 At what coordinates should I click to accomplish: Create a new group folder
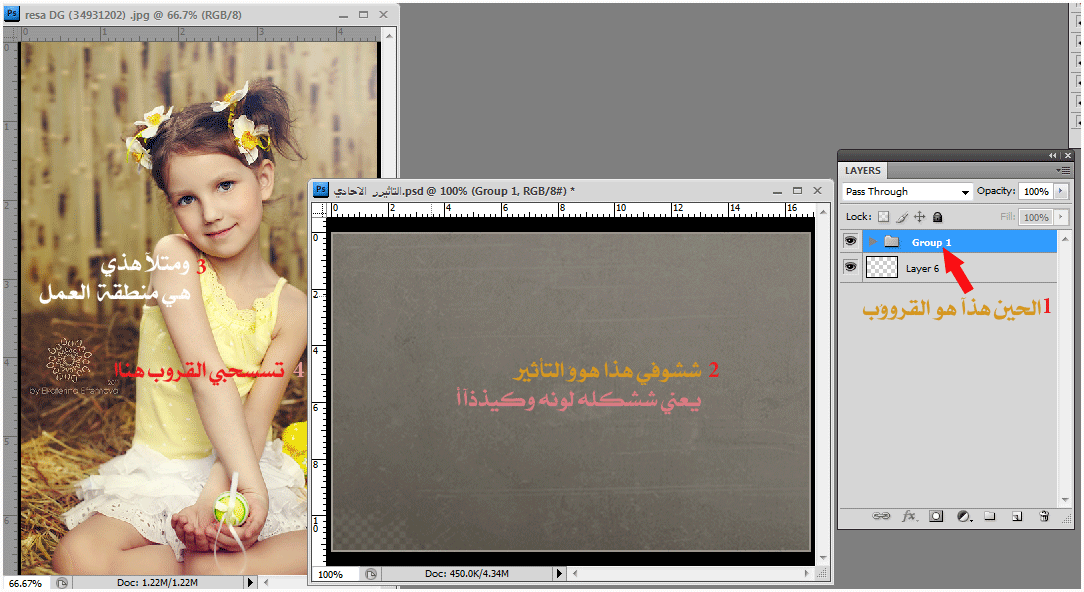(x=989, y=517)
